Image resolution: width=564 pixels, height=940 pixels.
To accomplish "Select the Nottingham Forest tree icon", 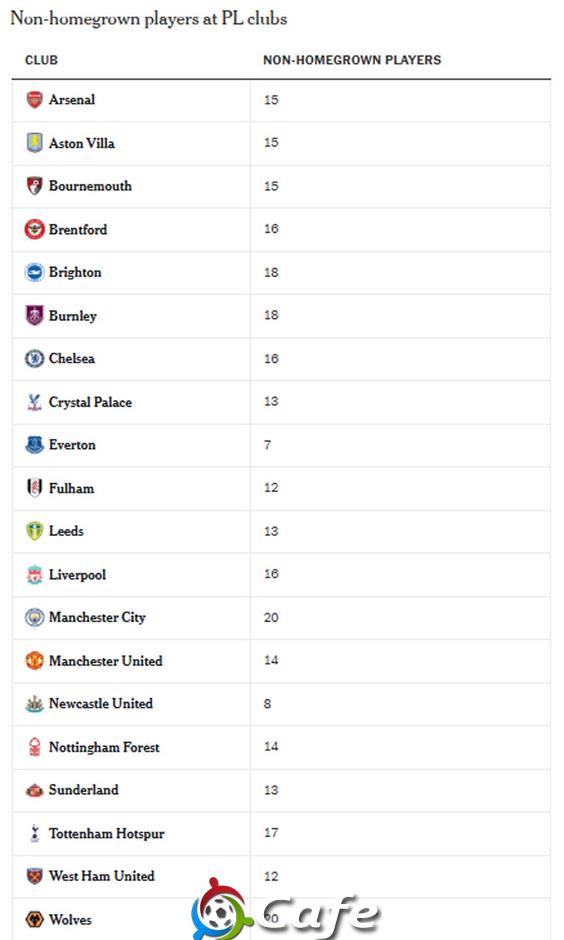I will (35, 747).
